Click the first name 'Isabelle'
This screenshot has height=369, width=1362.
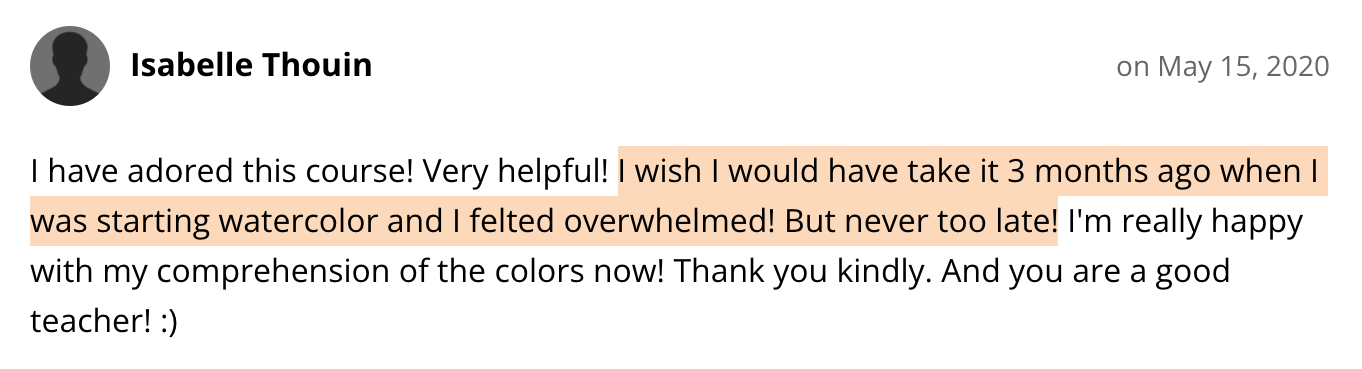192,66
